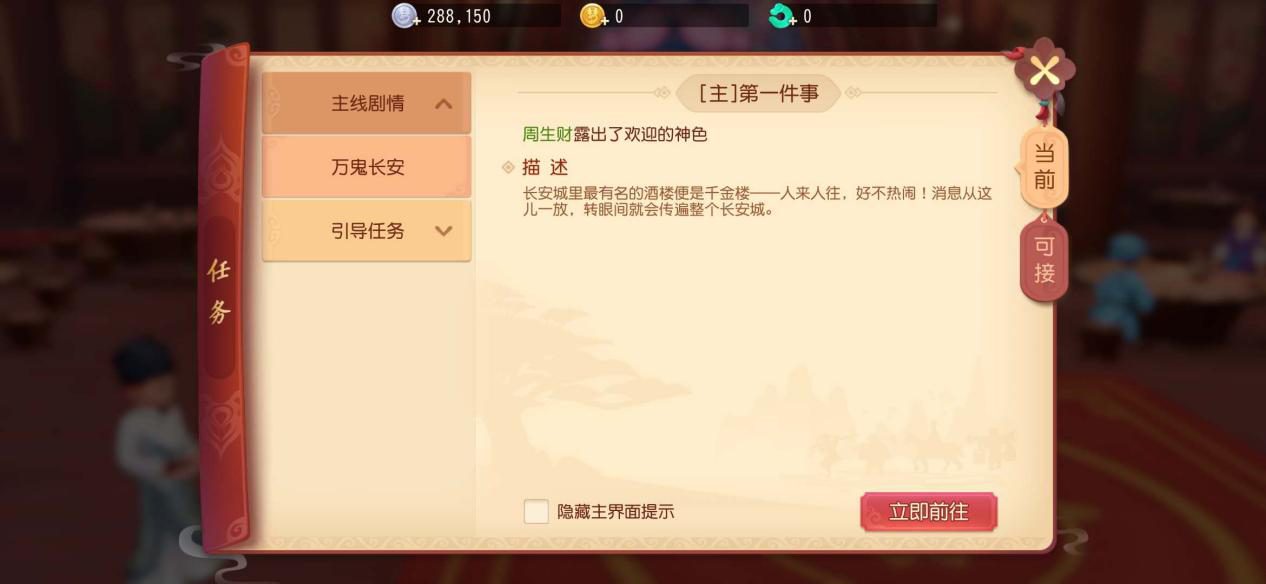Switch to the 可接 tab
This screenshot has width=1266, height=584.
click(1044, 260)
